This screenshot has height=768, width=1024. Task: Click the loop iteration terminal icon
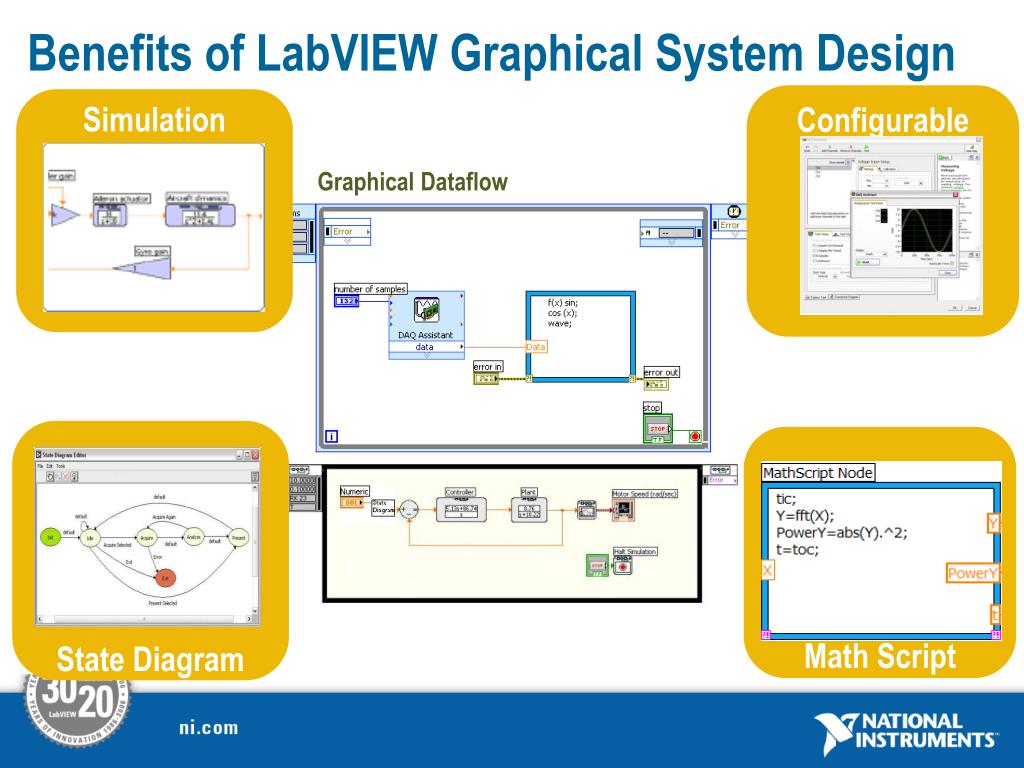(331, 436)
